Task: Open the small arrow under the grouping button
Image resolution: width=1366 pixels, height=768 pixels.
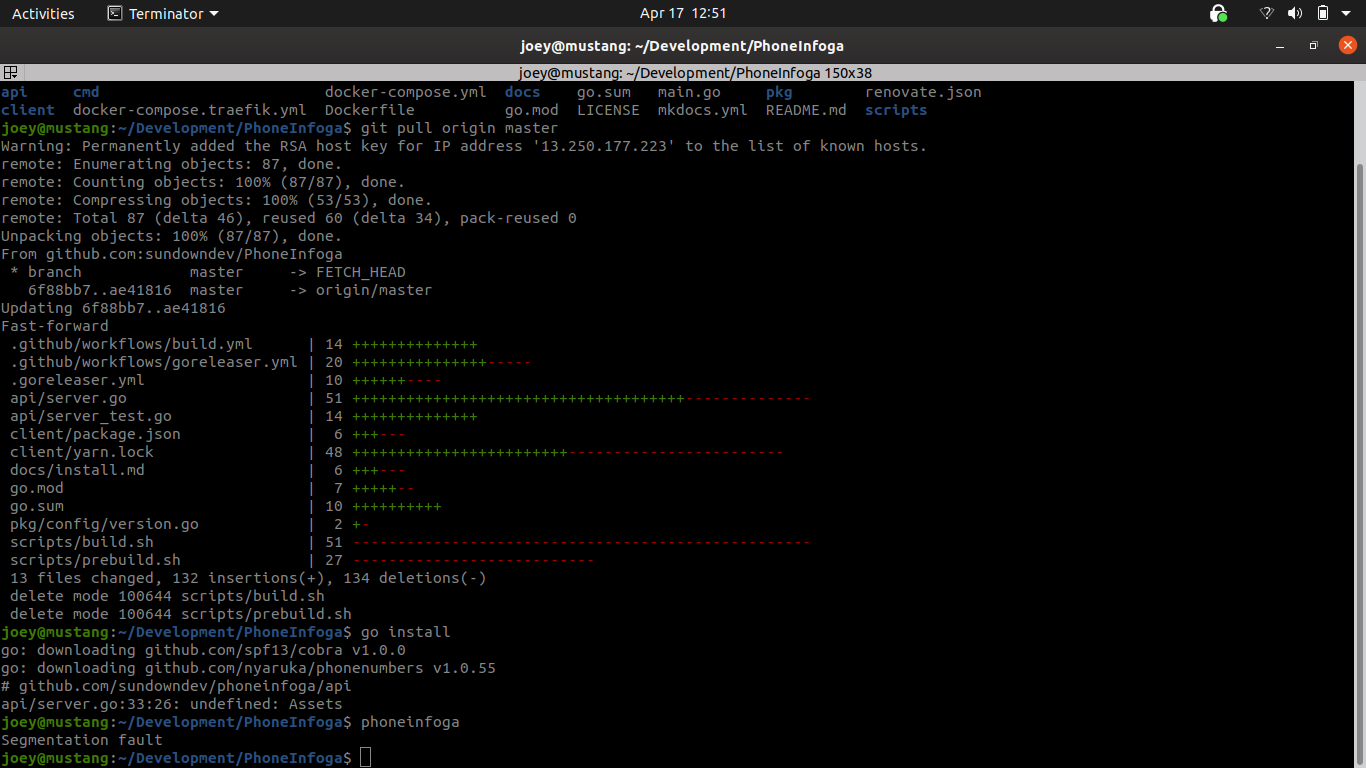Action: [14, 77]
